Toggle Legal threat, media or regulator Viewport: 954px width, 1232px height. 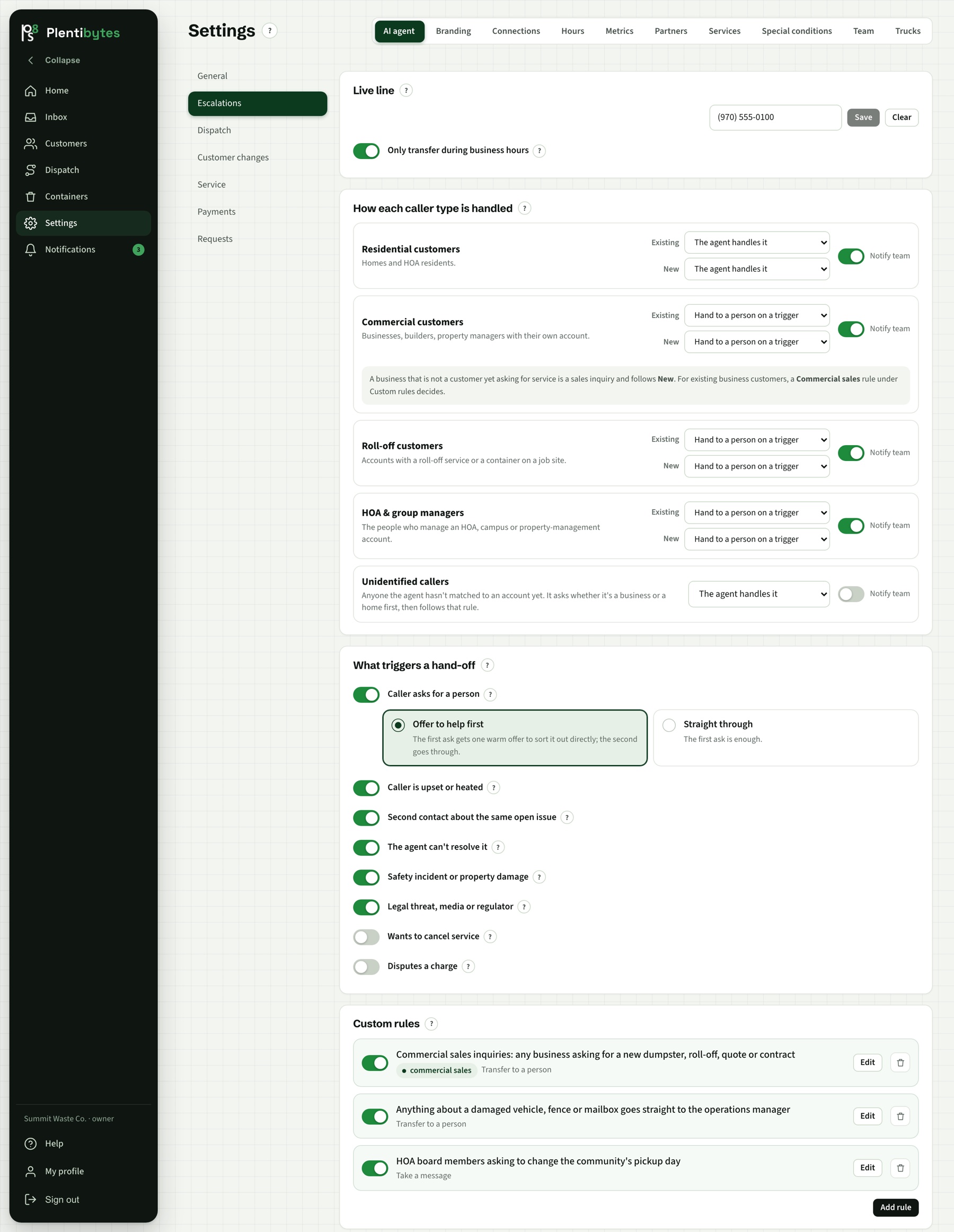coord(366,908)
